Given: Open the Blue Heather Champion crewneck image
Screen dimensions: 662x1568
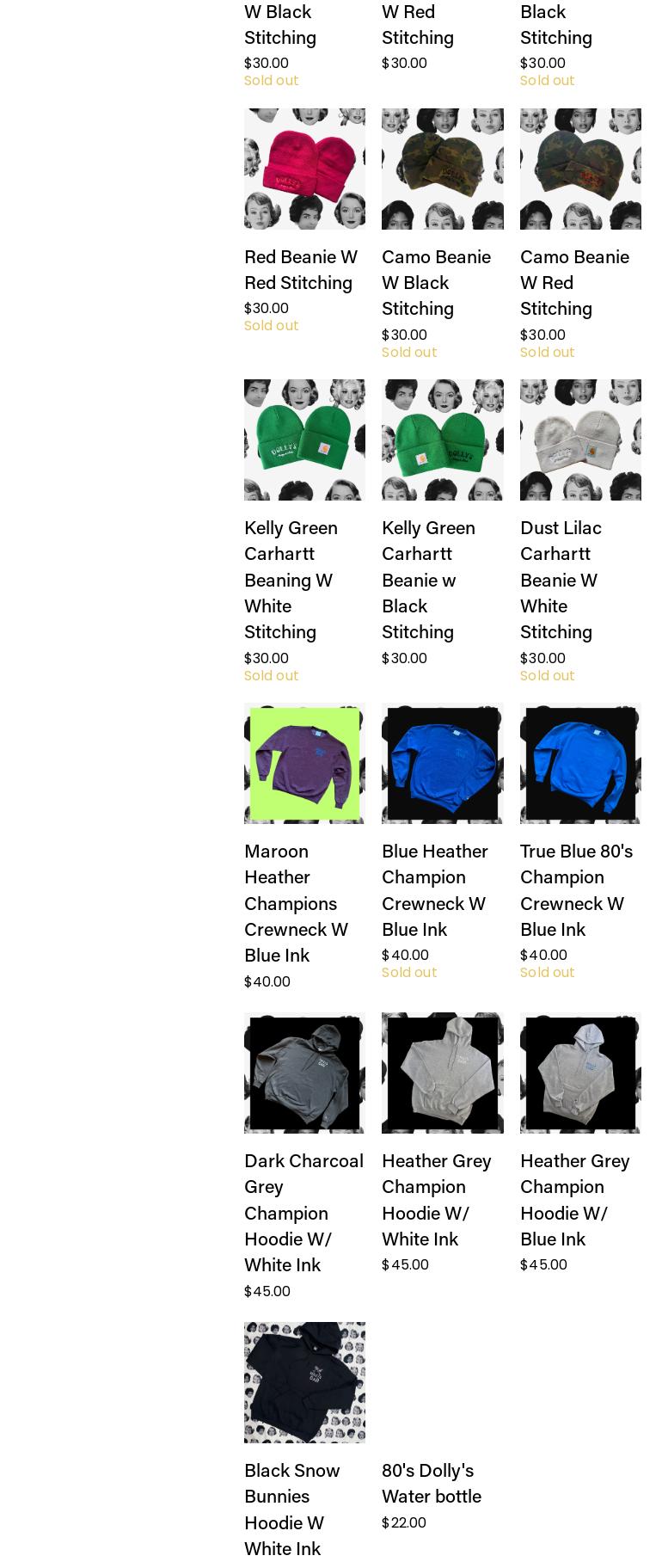Looking at the screenshot, I should click(x=443, y=763).
